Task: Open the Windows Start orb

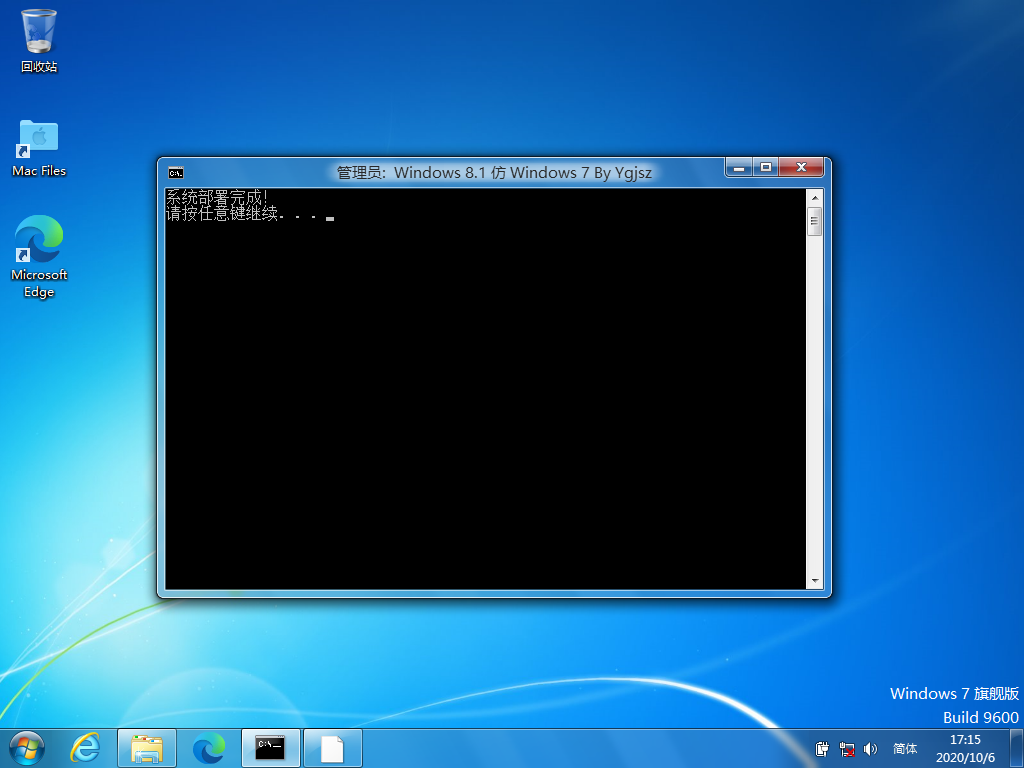Action: [x=27, y=748]
